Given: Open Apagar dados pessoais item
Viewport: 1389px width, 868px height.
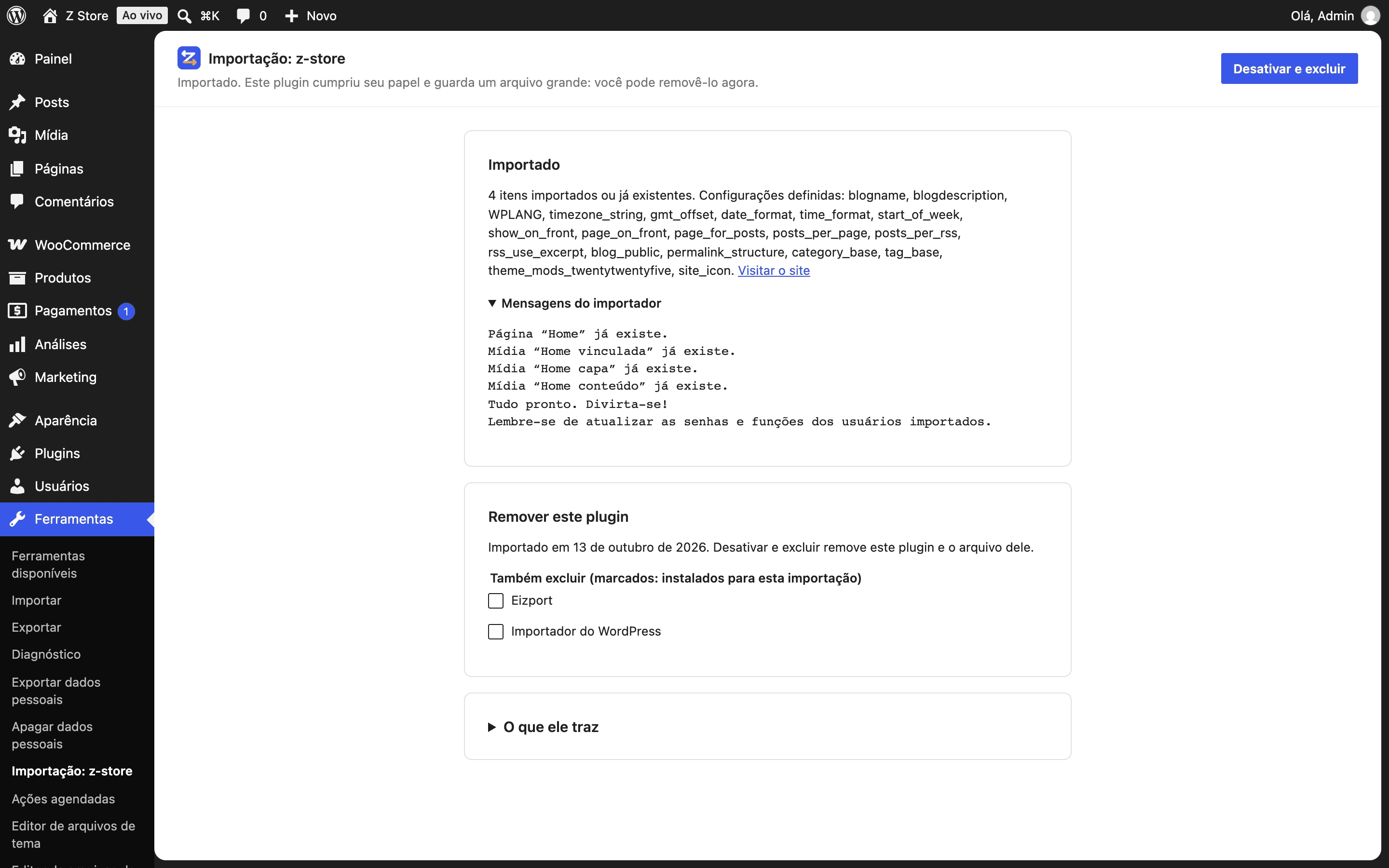Looking at the screenshot, I should pyautogui.click(x=52, y=735).
